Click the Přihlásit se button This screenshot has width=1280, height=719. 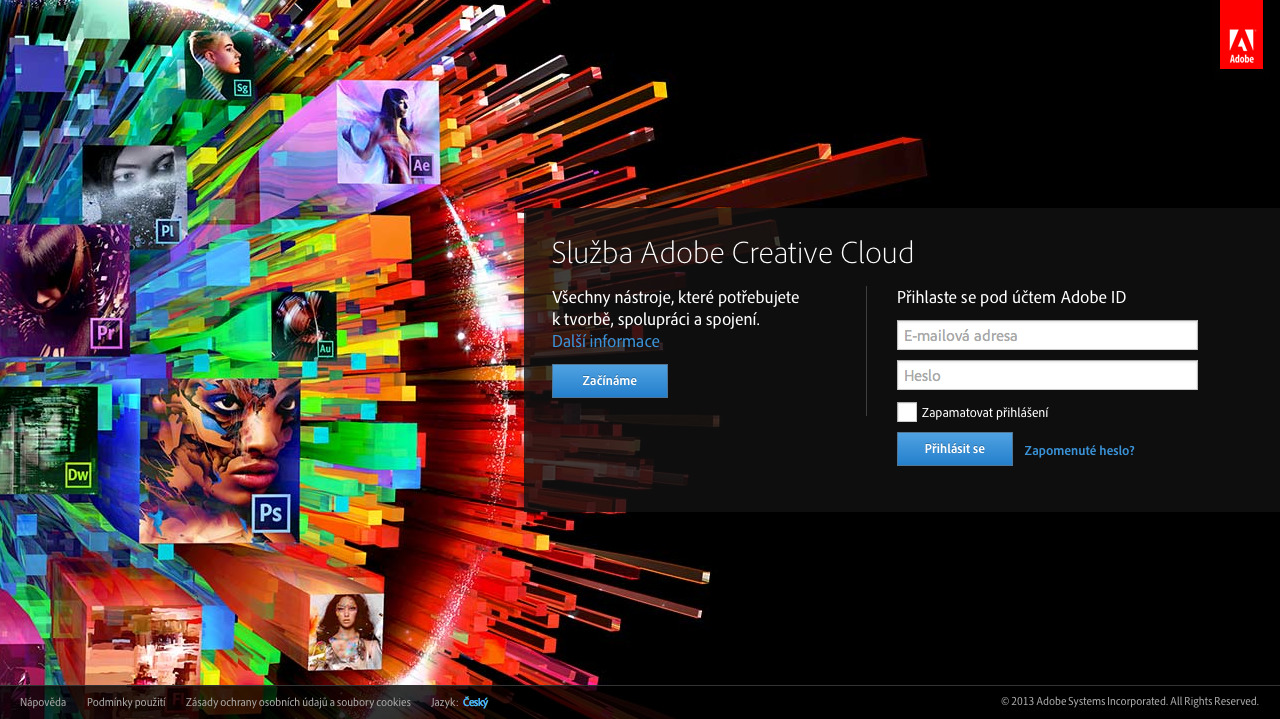pyautogui.click(x=955, y=449)
